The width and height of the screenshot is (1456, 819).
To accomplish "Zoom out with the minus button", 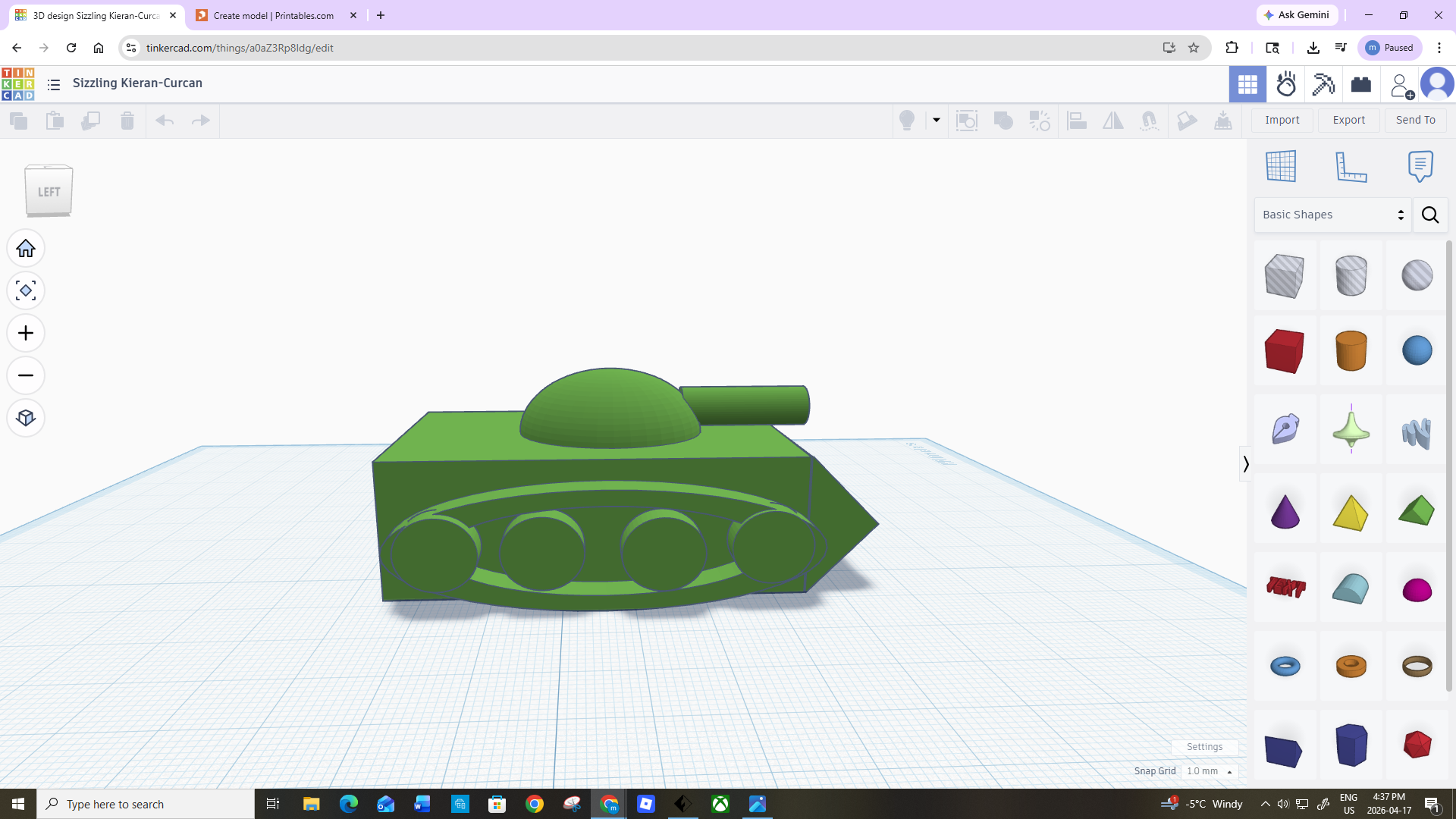I will [x=26, y=376].
